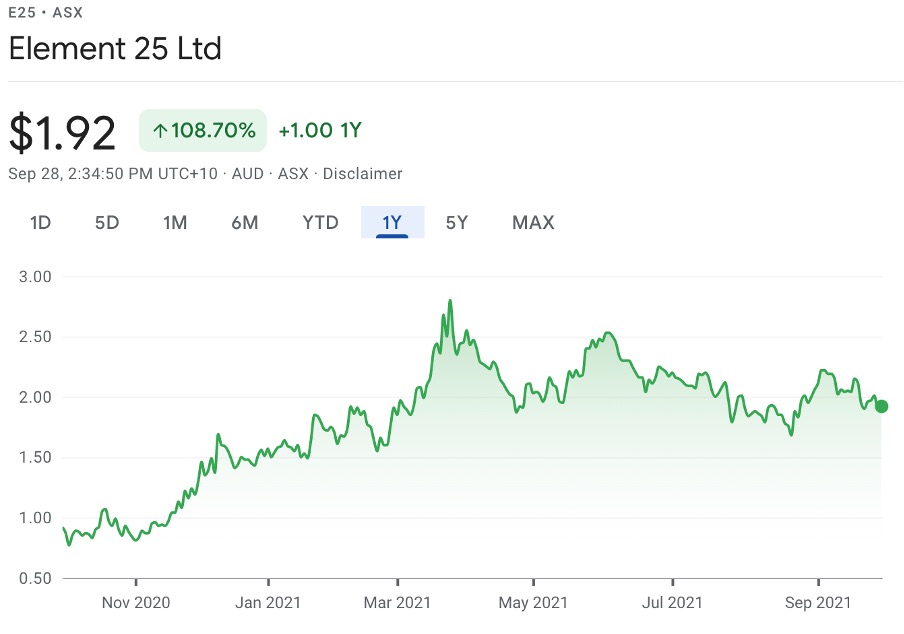The width and height of the screenshot is (904, 634).
Task: Click the Element 25 Ltd title
Action: pyautogui.click(x=115, y=48)
